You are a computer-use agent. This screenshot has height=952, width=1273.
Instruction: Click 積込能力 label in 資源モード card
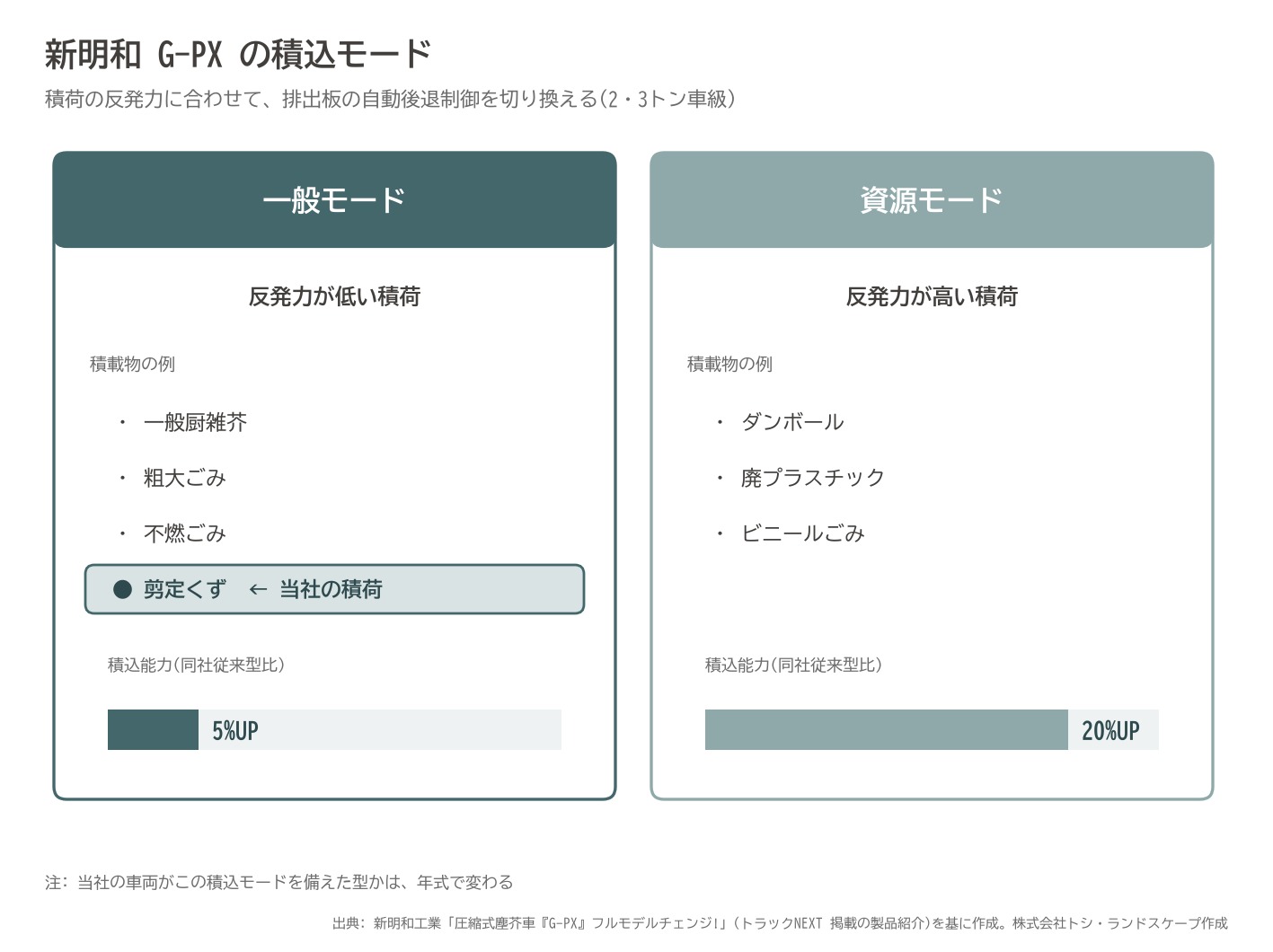point(793,665)
